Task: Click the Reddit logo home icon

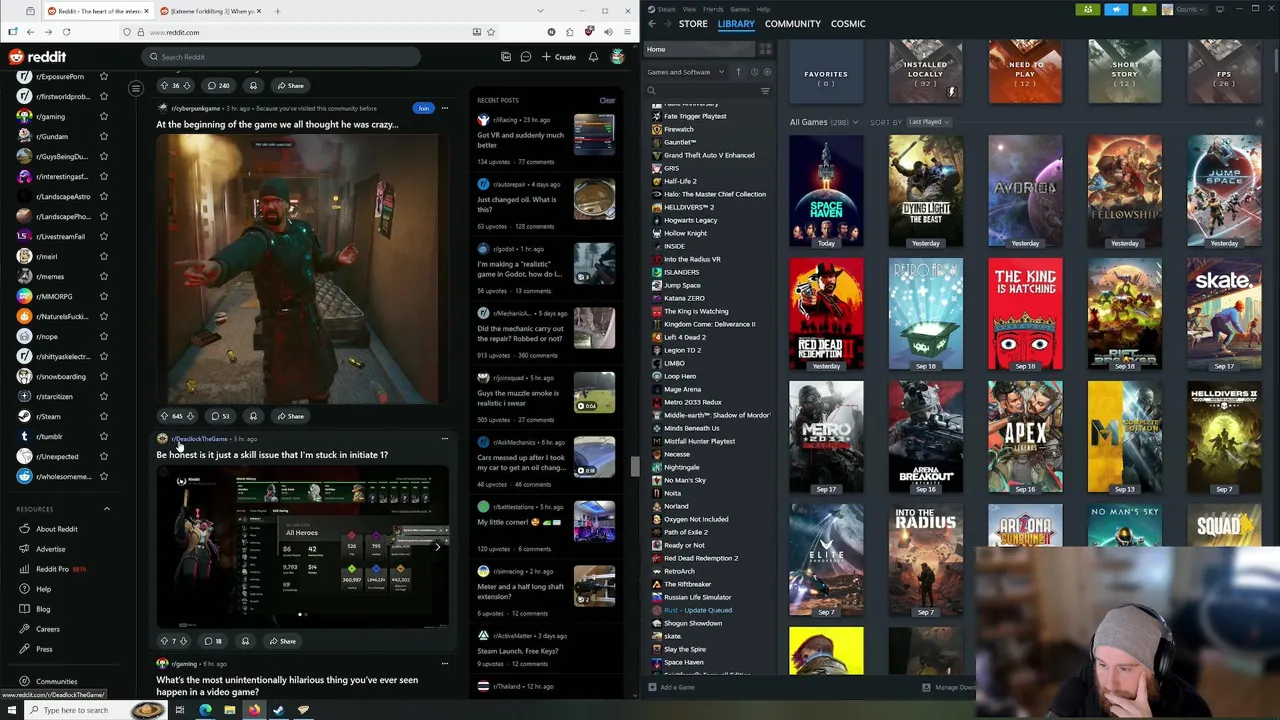Action: point(37,57)
